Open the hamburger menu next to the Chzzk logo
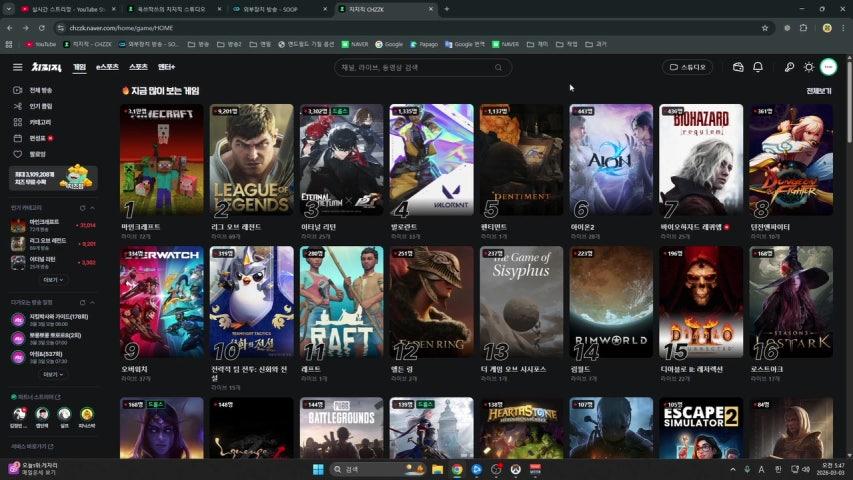This screenshot has height=480, width=853. (17, 67)
